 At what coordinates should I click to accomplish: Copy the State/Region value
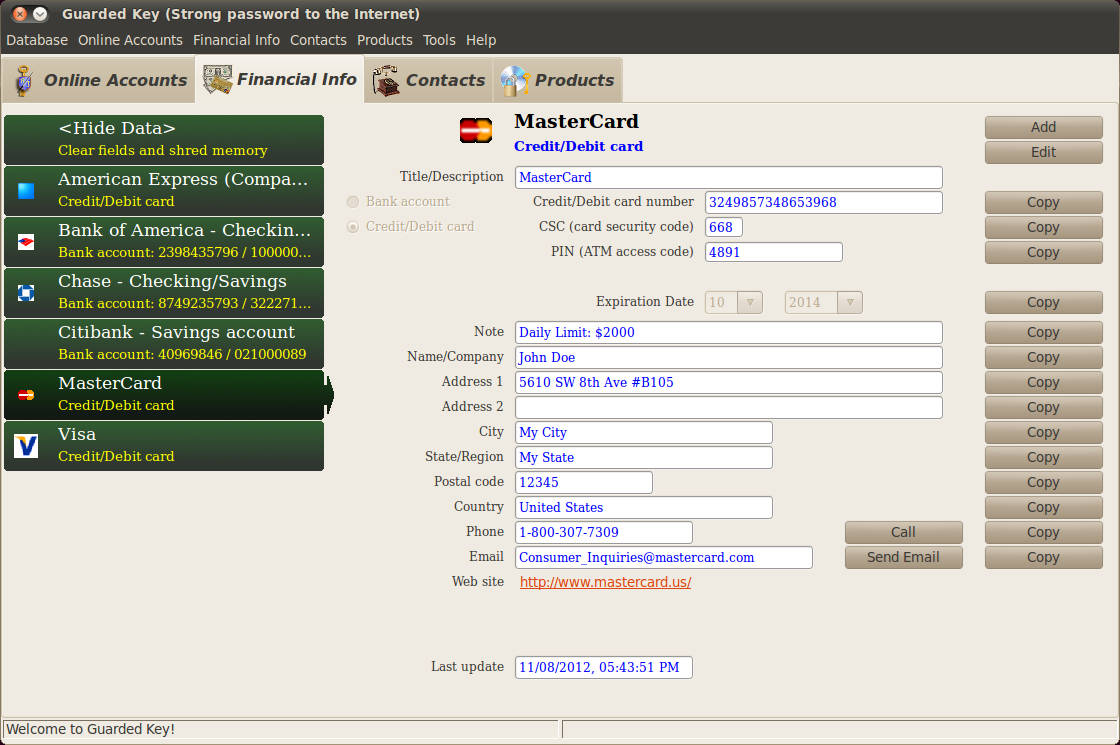1043,457
